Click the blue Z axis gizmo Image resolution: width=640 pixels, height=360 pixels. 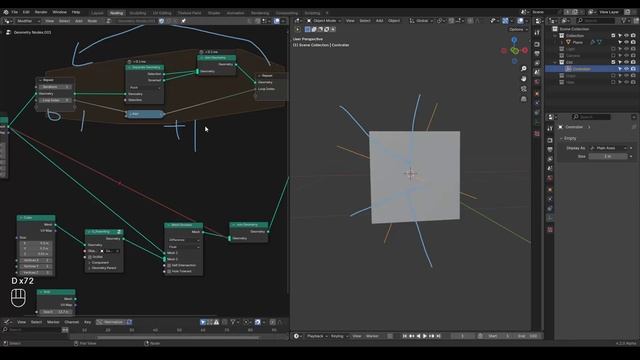click(514, 40)
